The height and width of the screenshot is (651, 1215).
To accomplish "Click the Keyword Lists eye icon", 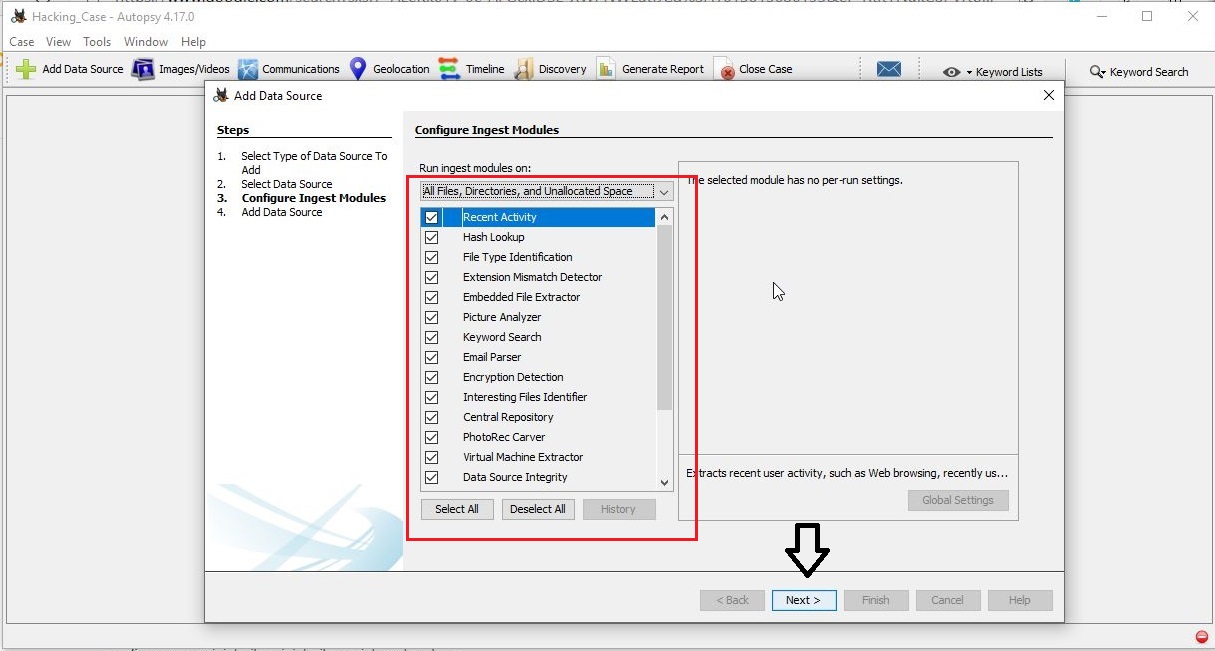I will [952, 72].
